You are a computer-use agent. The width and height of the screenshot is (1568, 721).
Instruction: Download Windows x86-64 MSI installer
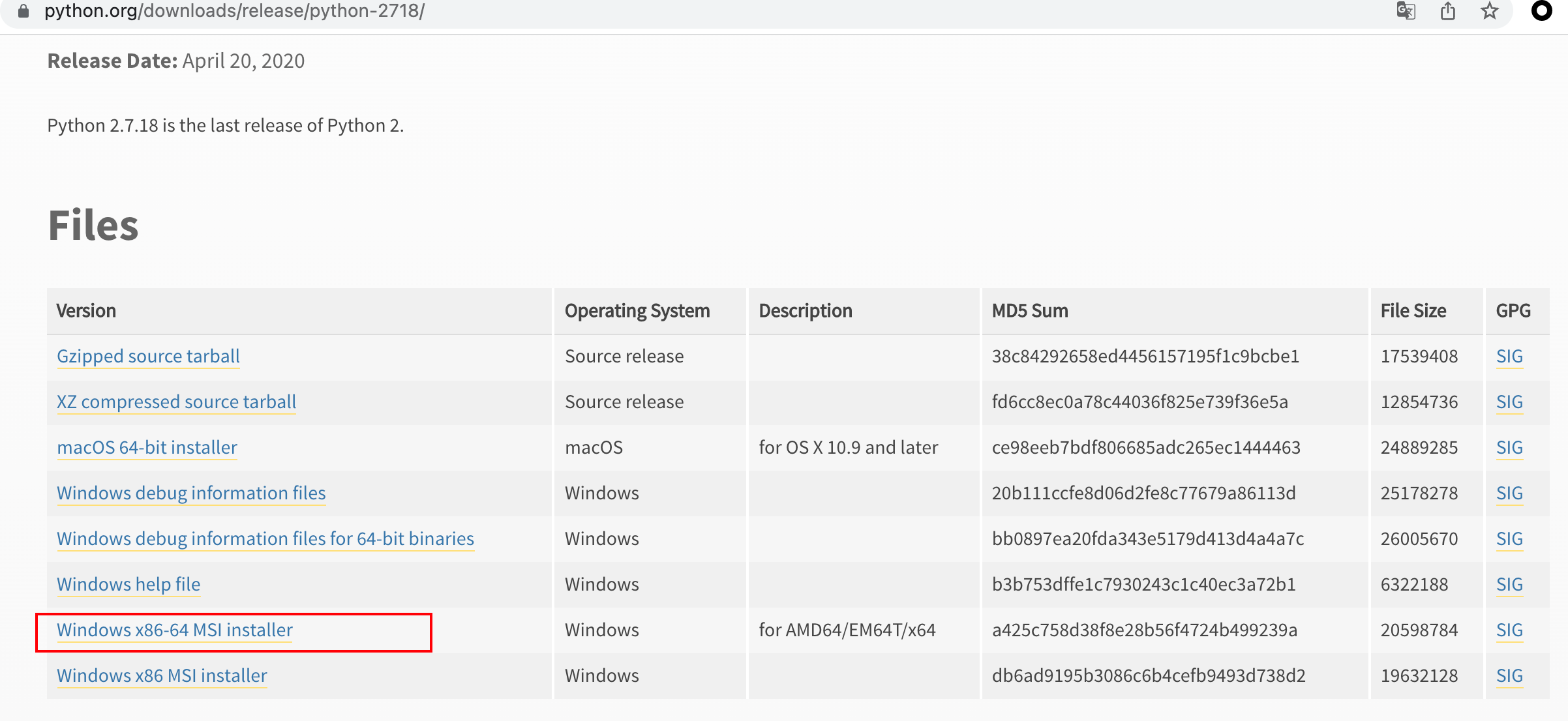pyautogui.click(x=175, y=630)
